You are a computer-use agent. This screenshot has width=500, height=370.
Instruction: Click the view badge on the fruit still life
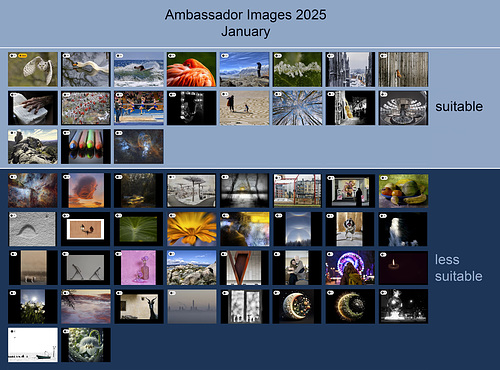click(384, 178)
